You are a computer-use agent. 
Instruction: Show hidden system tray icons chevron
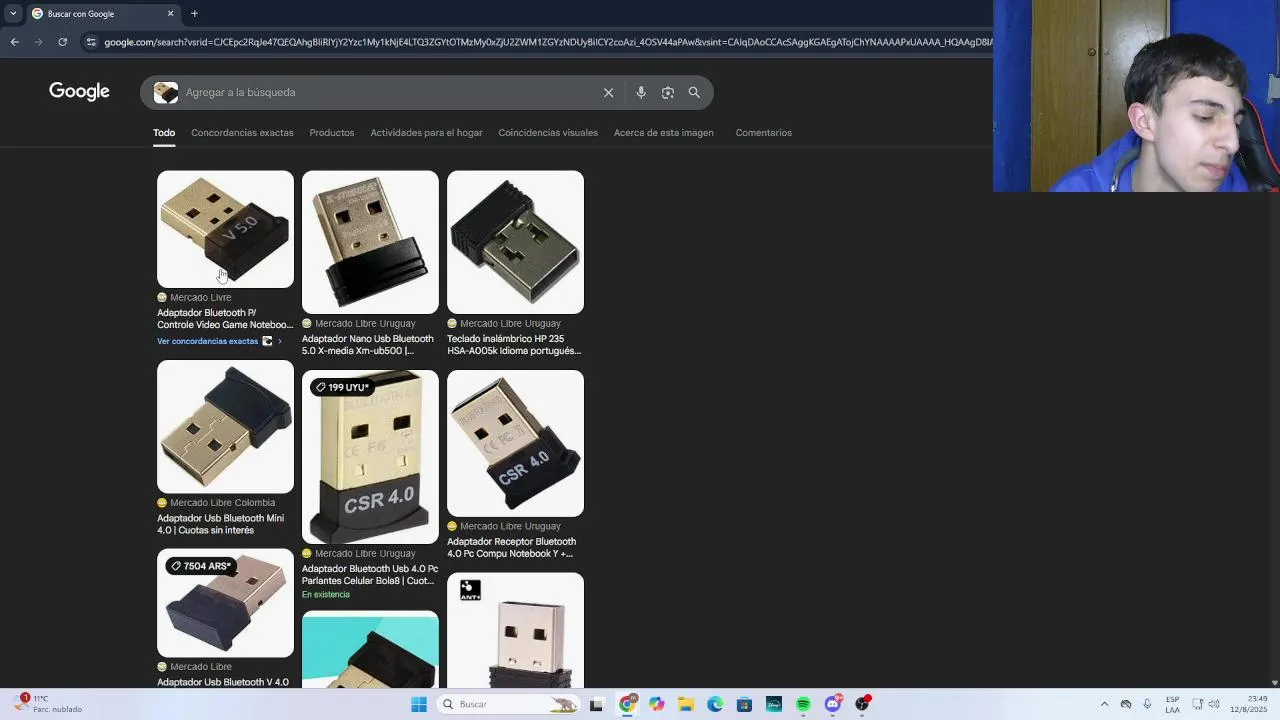click(x=1104, y=704)
